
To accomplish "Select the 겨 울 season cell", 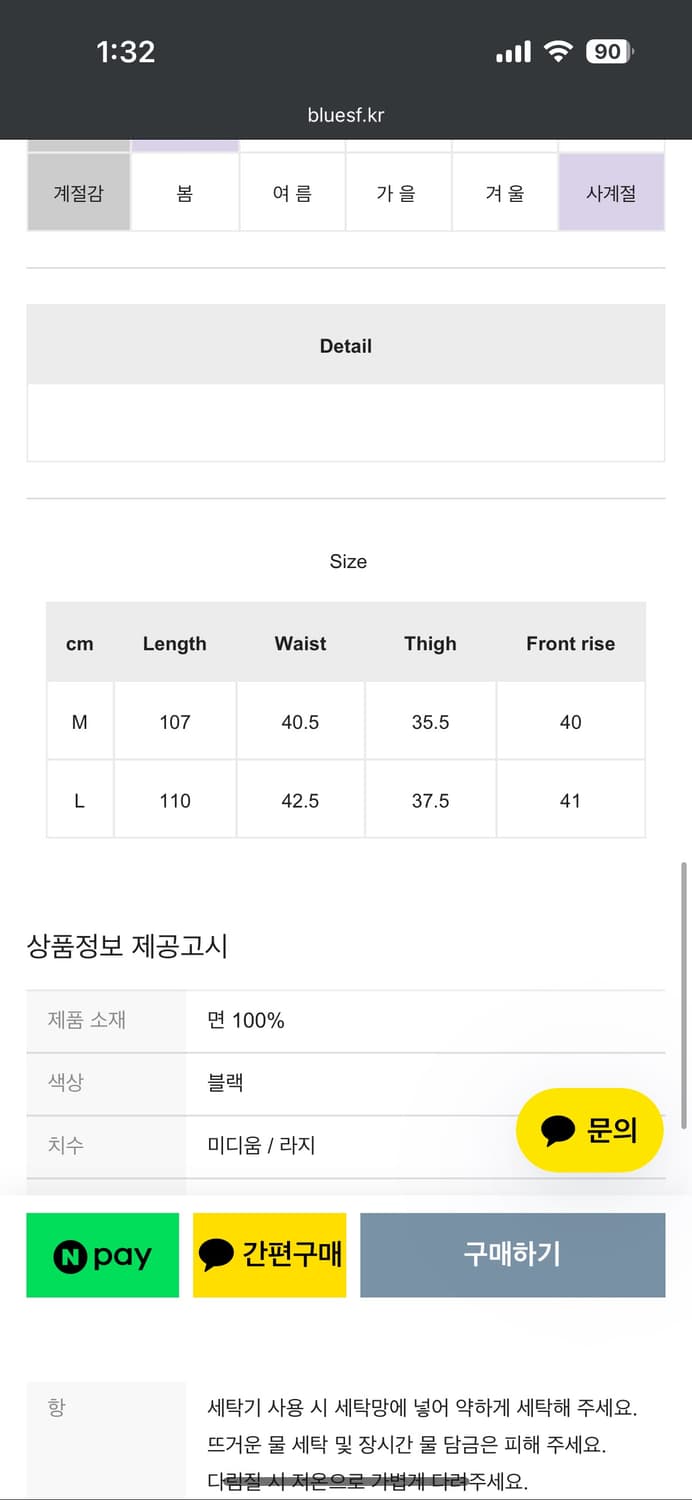I will (505, 192).
